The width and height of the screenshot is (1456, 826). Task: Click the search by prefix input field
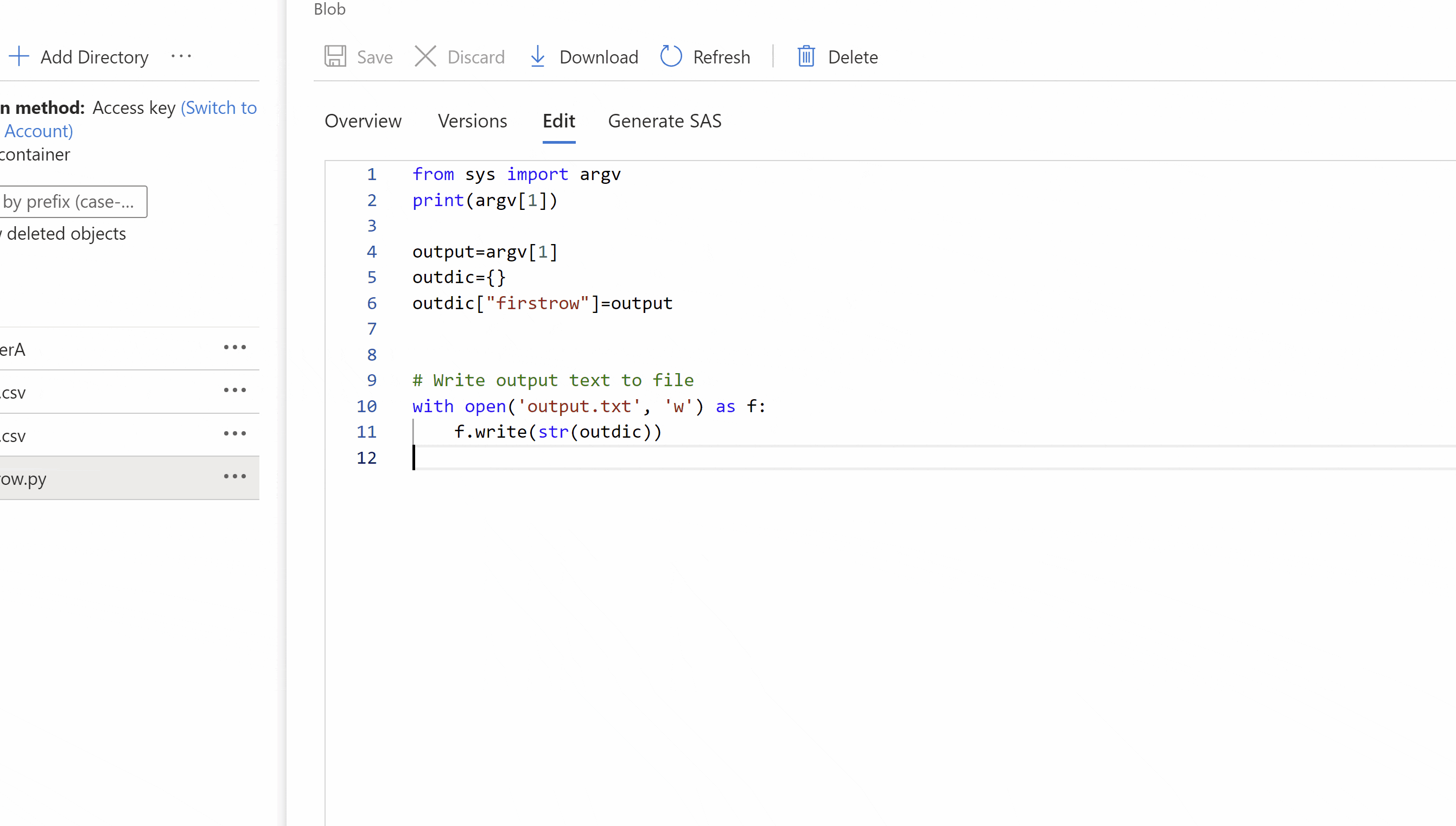point(73,202)
